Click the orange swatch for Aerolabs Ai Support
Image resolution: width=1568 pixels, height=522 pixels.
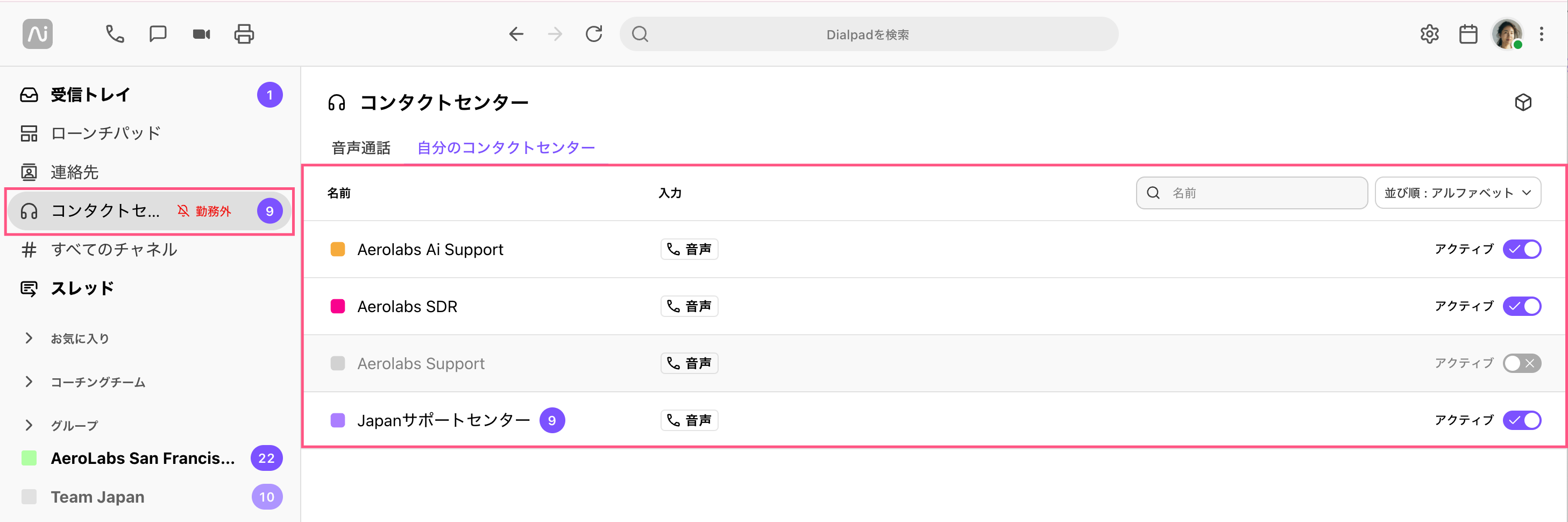(x=338, y=249)
